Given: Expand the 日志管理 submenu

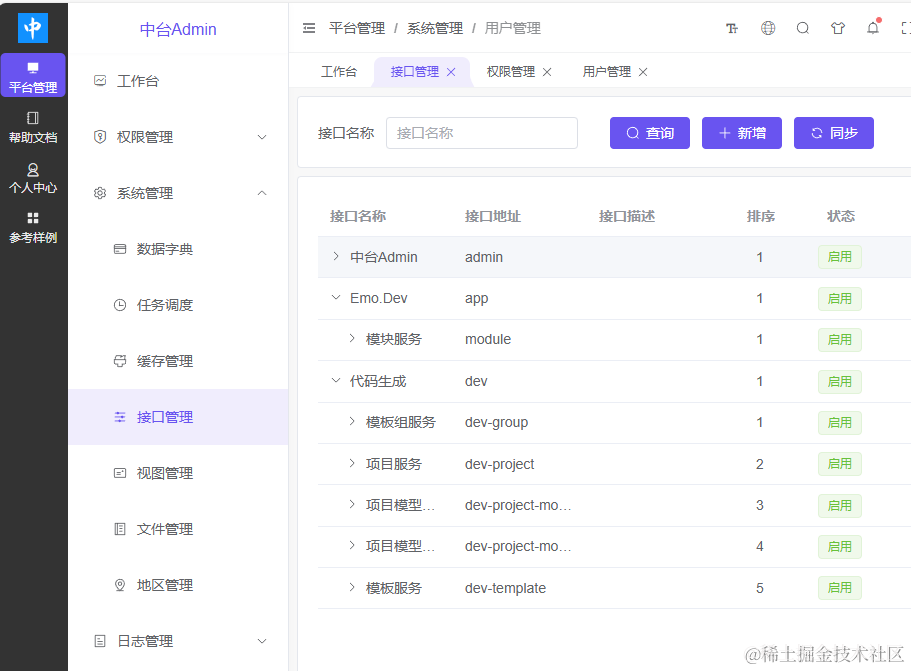Looking at the screenshot, I should tap(178, 641).
